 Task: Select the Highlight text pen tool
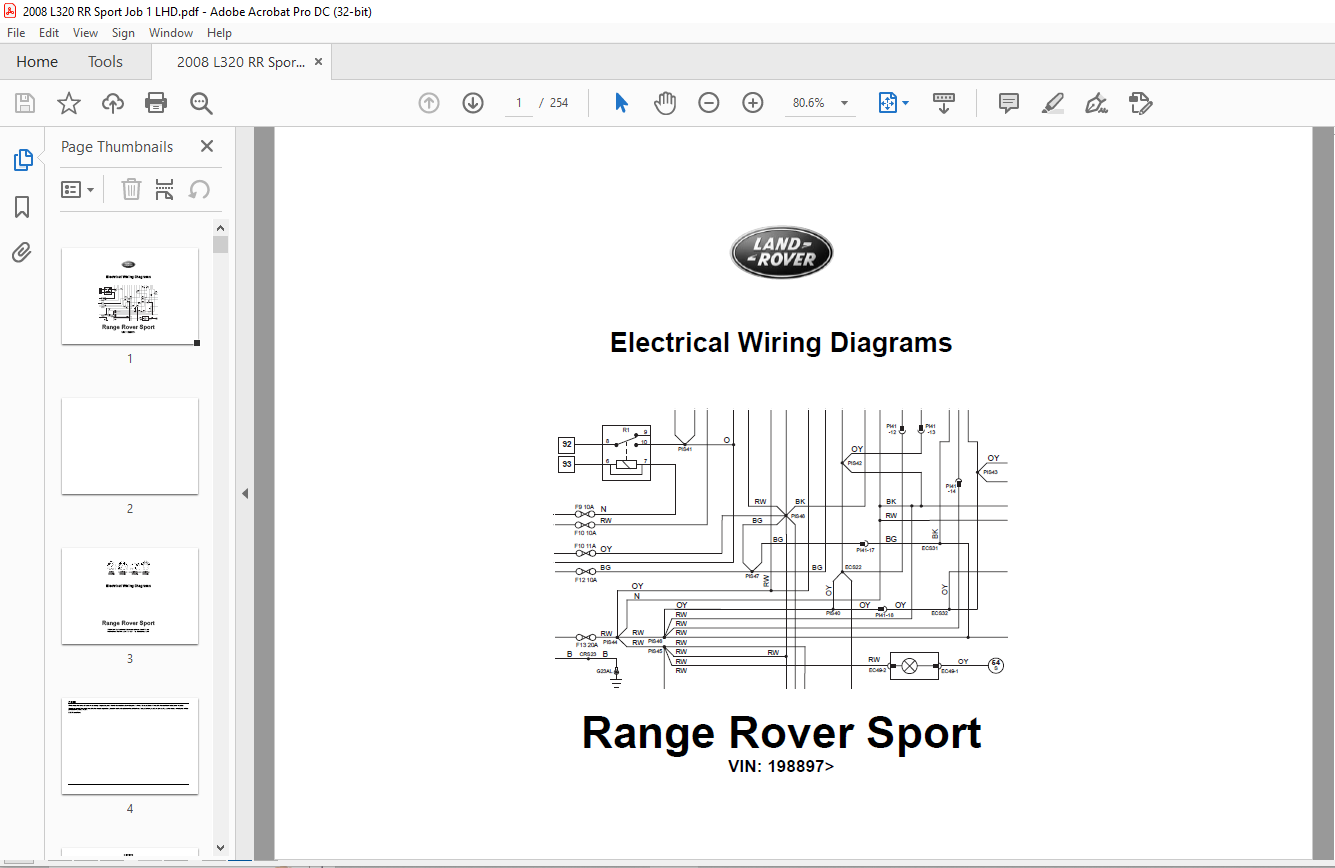pos(1052,103)
